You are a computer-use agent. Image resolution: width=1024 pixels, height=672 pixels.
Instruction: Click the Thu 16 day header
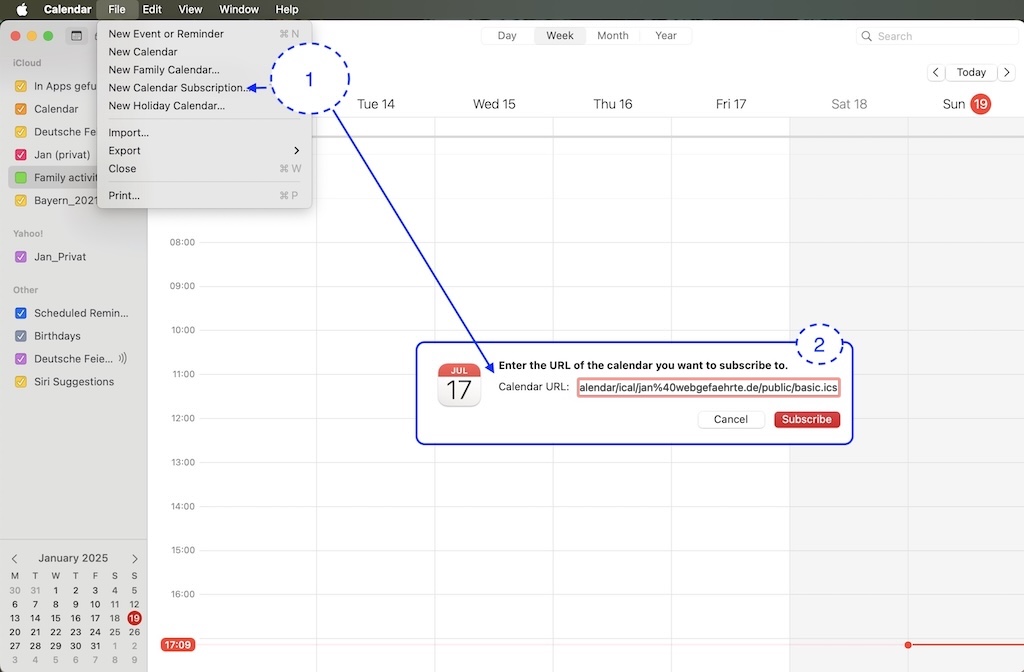[x=613, y=104]
